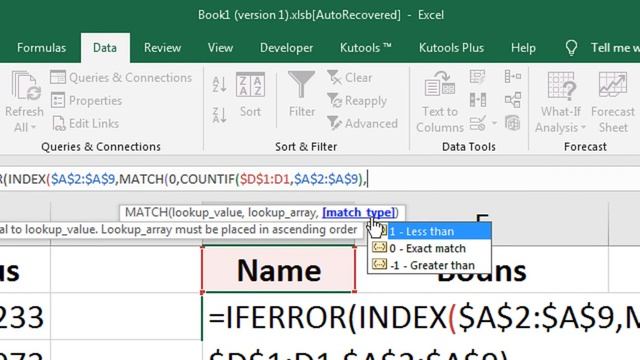Select '1 - Less than' match option
Image resolution: width=640 pixels, height=360 pixels.
tap(430, 231)
